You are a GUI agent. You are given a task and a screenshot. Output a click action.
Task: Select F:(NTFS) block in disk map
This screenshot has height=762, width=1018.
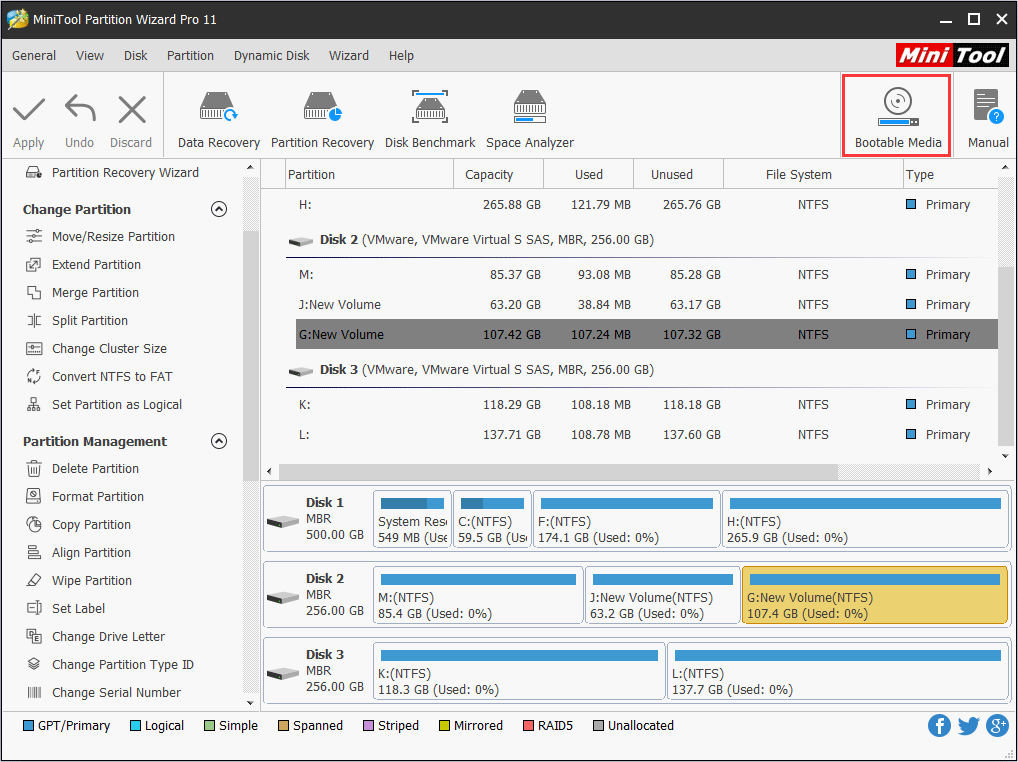[627, 520]
